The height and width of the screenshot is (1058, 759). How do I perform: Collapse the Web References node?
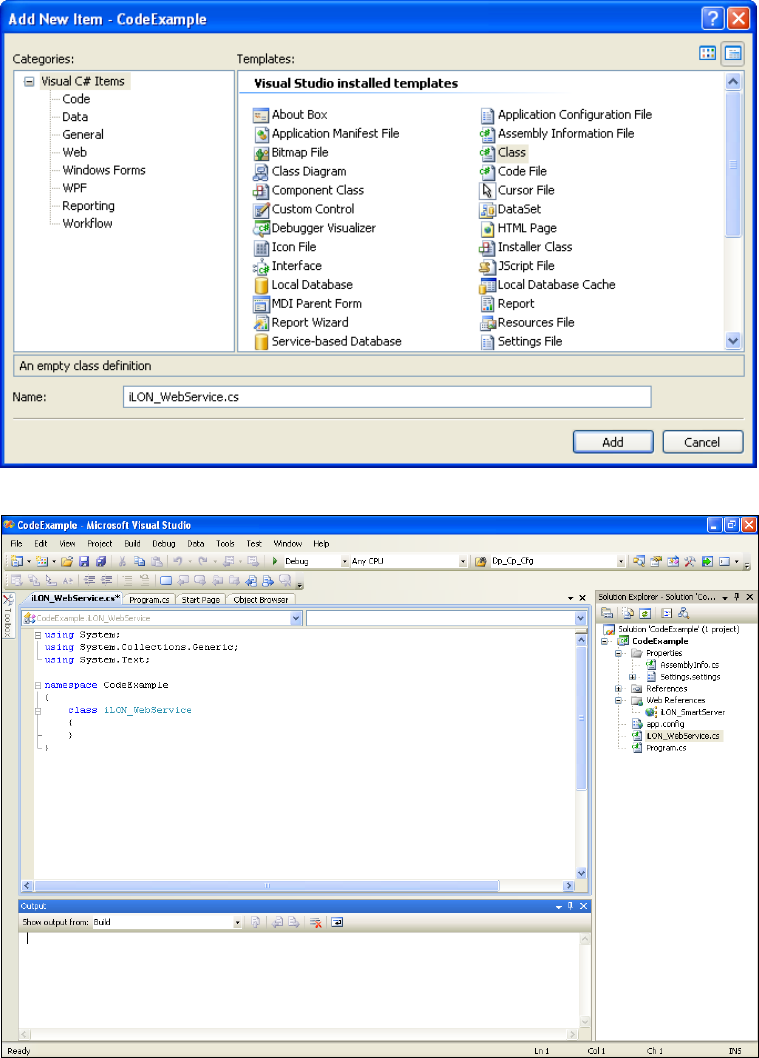click(x=618, y=700)
